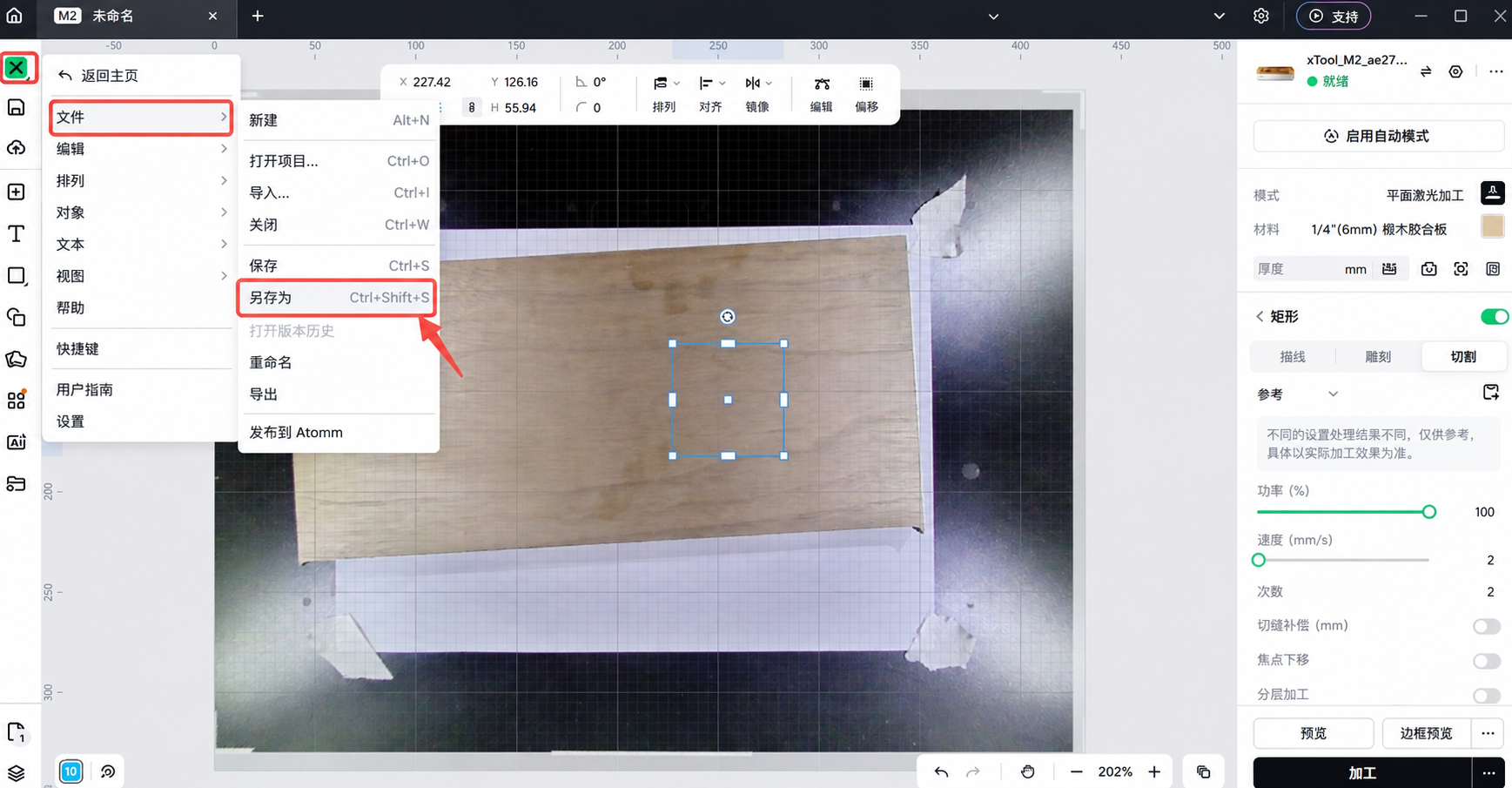Screen dimensions: 1512x788
Task: Enable the 焦点下移 toggle
Action: tap(1486, 661)
